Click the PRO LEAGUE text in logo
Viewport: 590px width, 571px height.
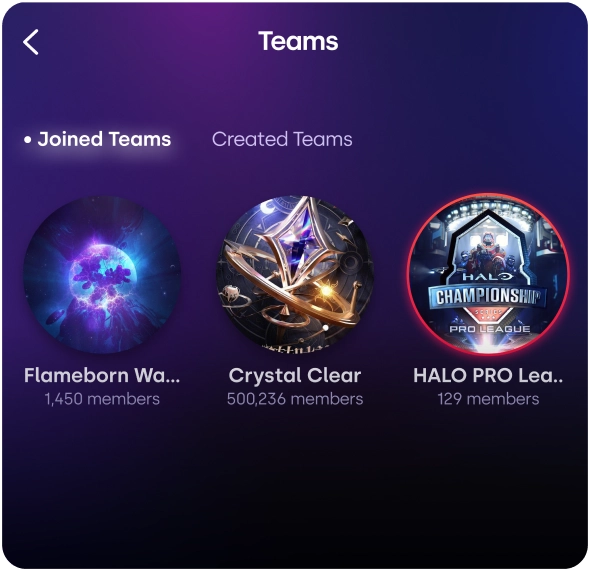click(x=490, y=329)
